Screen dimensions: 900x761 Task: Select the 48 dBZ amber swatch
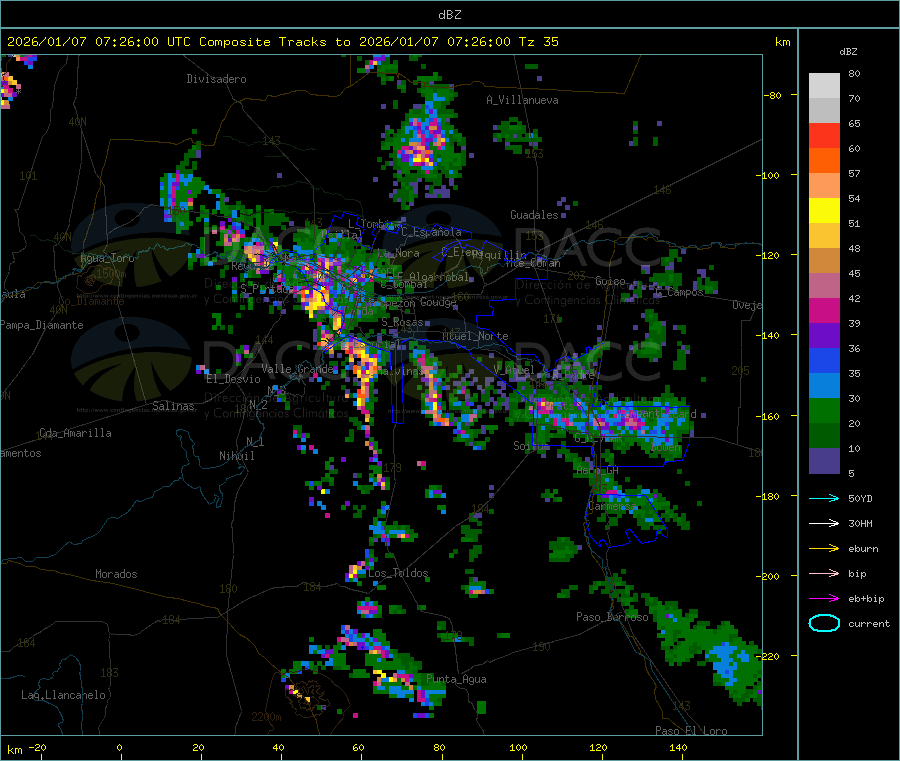point(824,261)
